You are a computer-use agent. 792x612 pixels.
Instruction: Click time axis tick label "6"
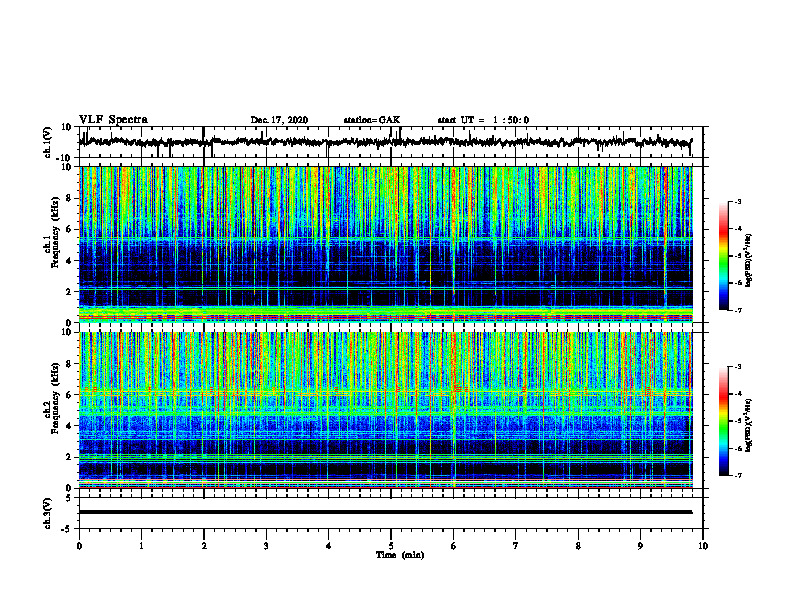(x=453, y=546)
